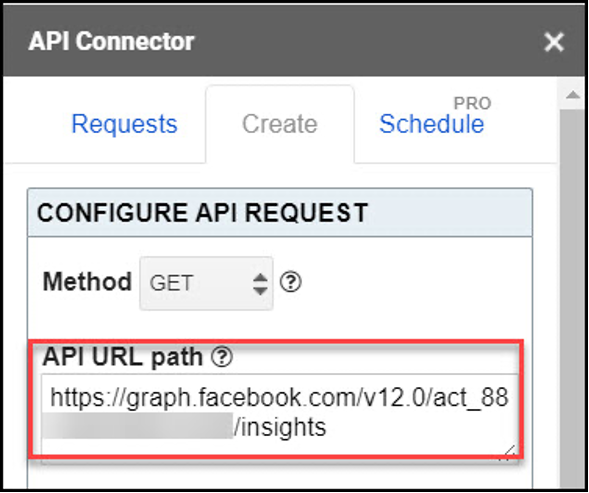Screen dimensions: 589x493
Task: Open the Method GET dropdown
Action: (206, 283)
